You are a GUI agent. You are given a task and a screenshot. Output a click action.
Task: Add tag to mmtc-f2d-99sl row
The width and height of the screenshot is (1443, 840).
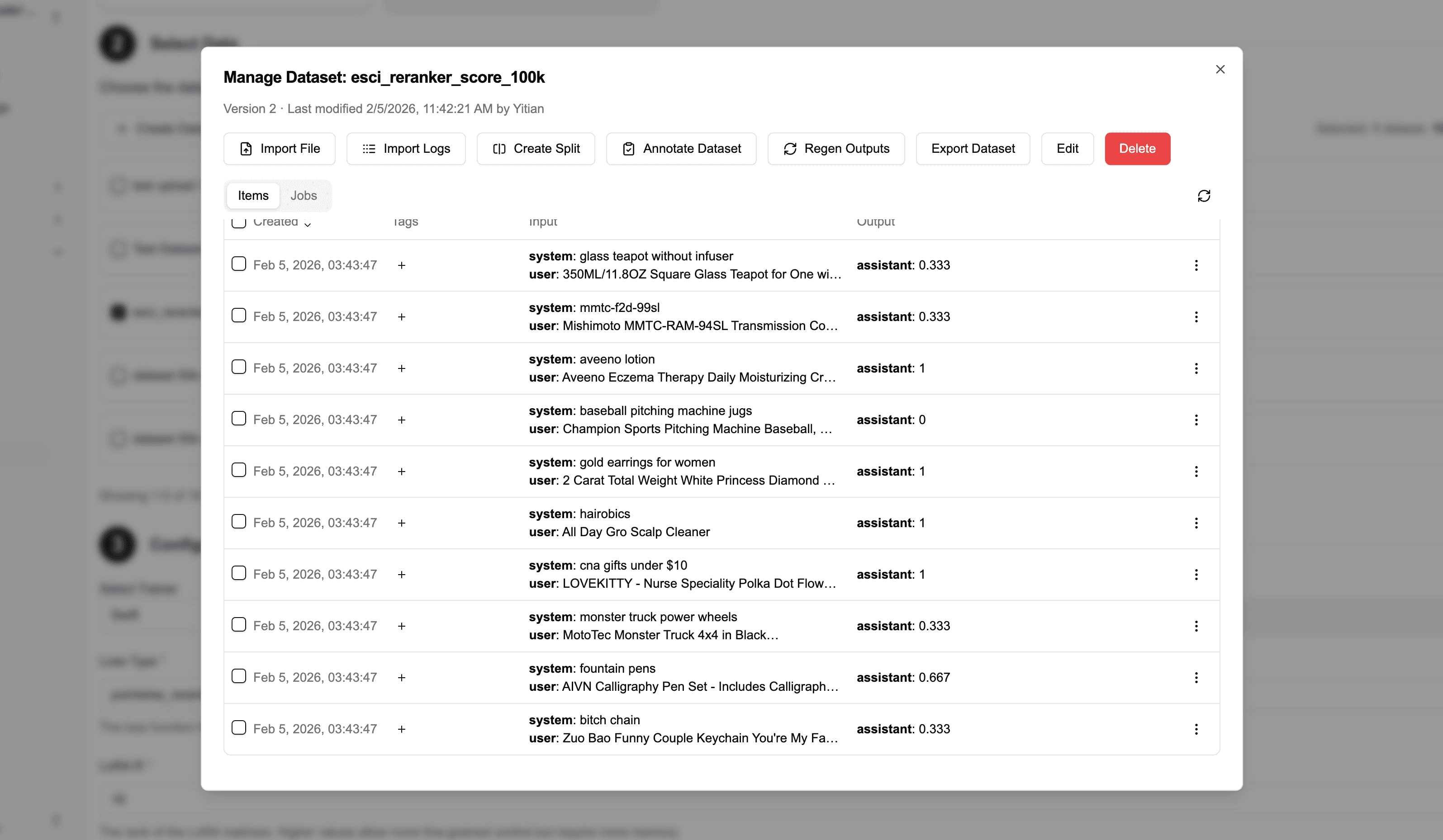pyautogui.click(x=401, y=317)
